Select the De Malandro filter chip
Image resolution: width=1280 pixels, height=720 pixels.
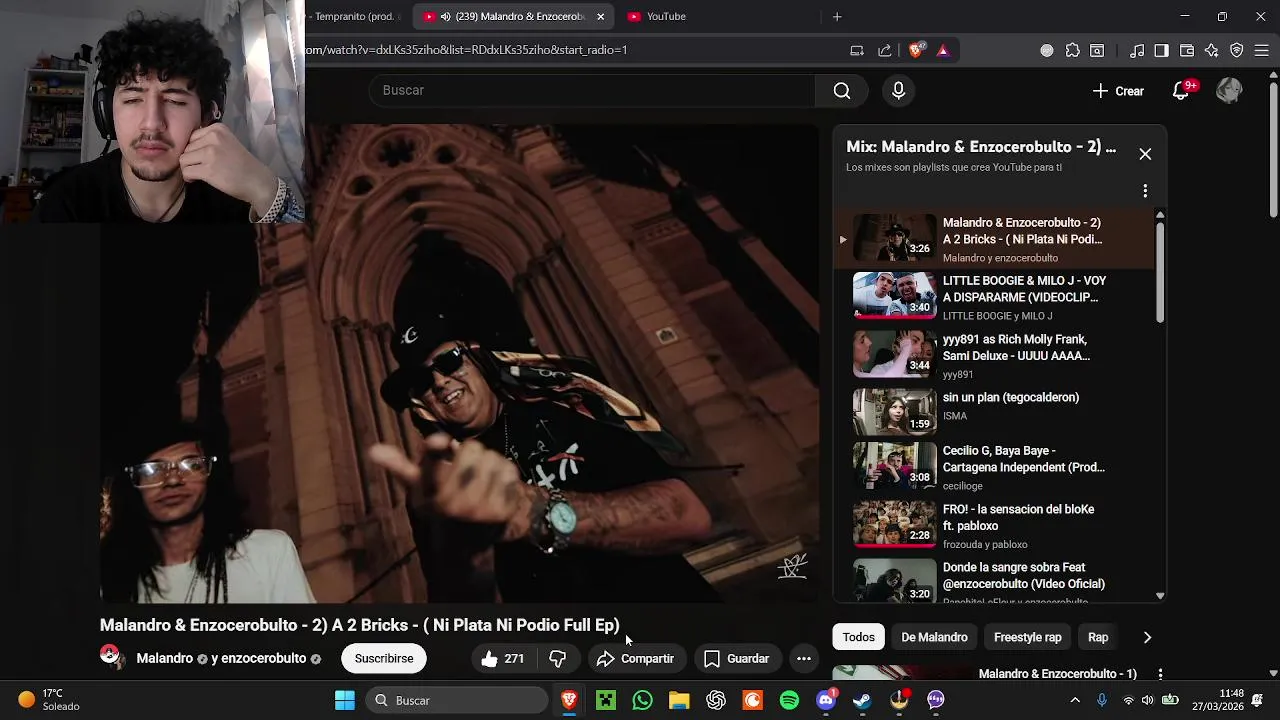click(934, 637)
